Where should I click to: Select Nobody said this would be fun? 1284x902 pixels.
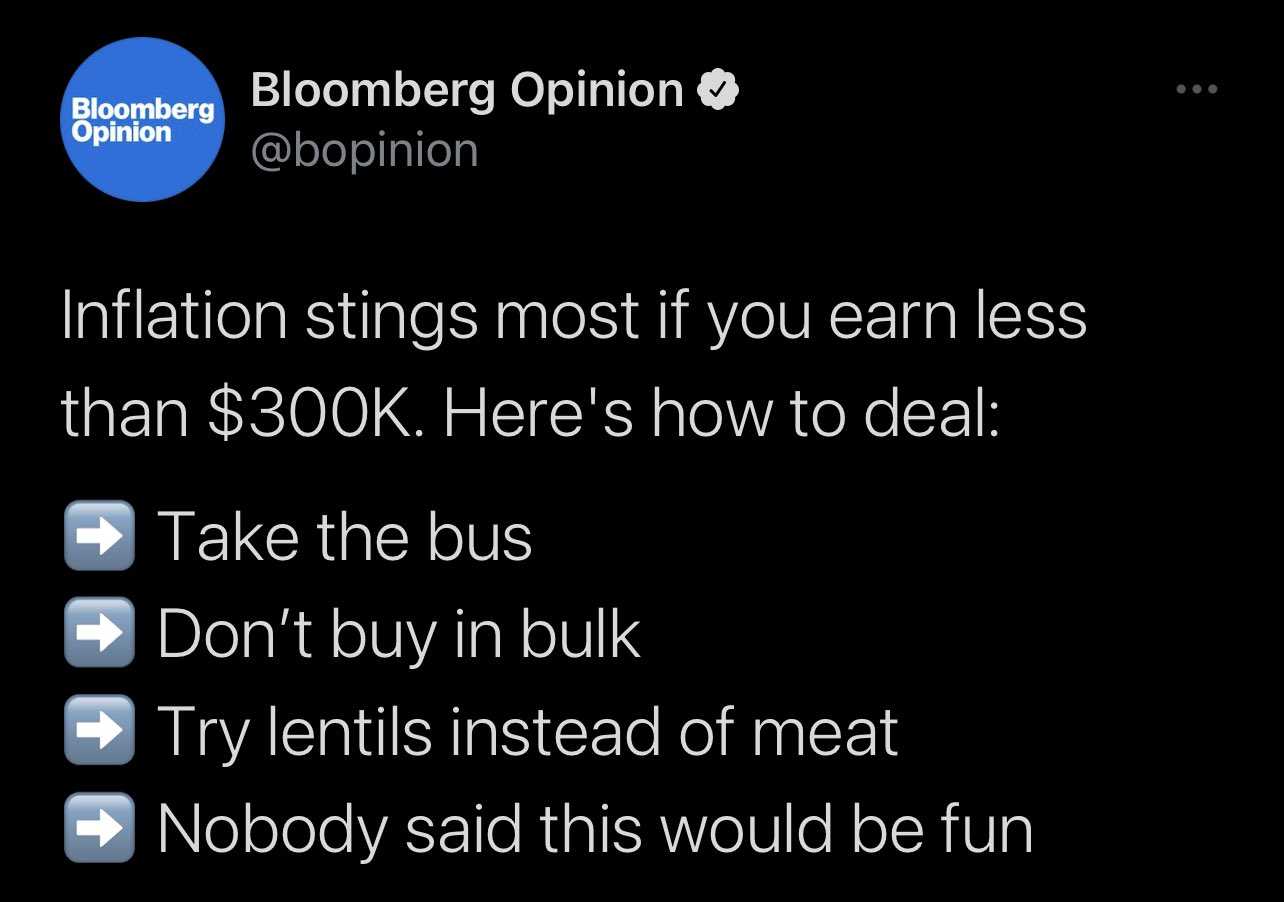595,828
